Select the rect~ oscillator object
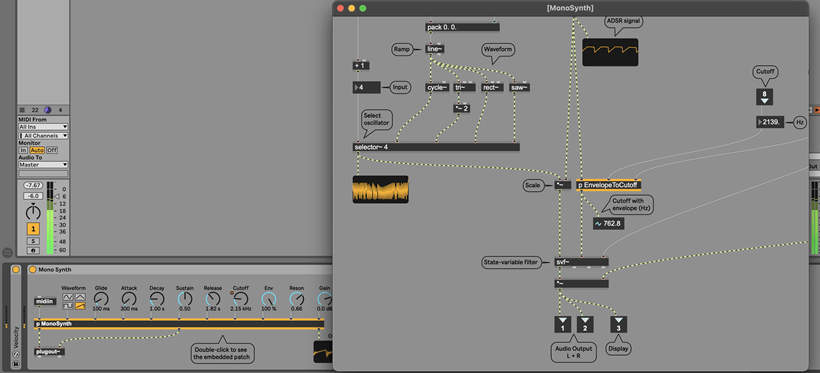Screen dimensions: 820x373 click(492, 87)
